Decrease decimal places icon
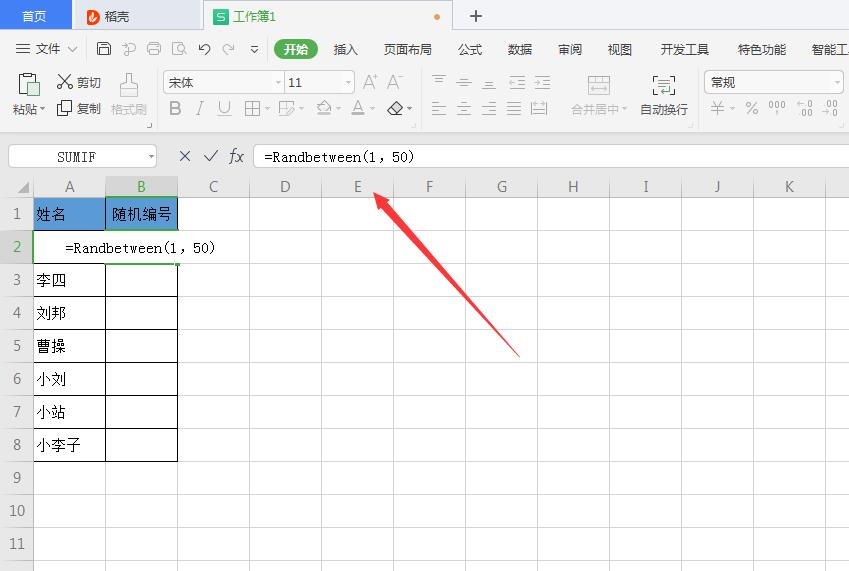849x571 pixels. [830, 108]
